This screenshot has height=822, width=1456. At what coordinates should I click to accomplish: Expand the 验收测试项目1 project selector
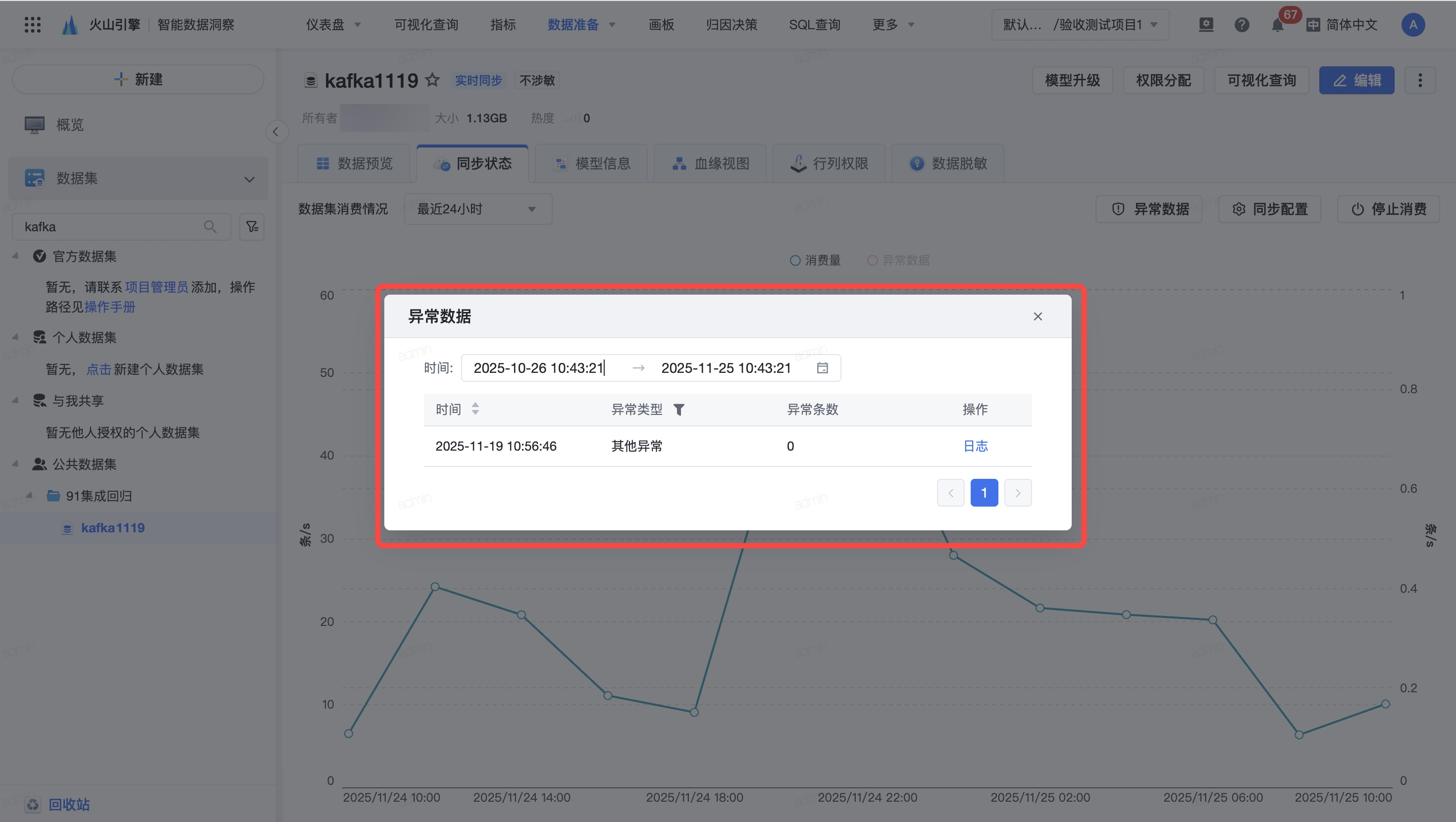point(1080,25)
